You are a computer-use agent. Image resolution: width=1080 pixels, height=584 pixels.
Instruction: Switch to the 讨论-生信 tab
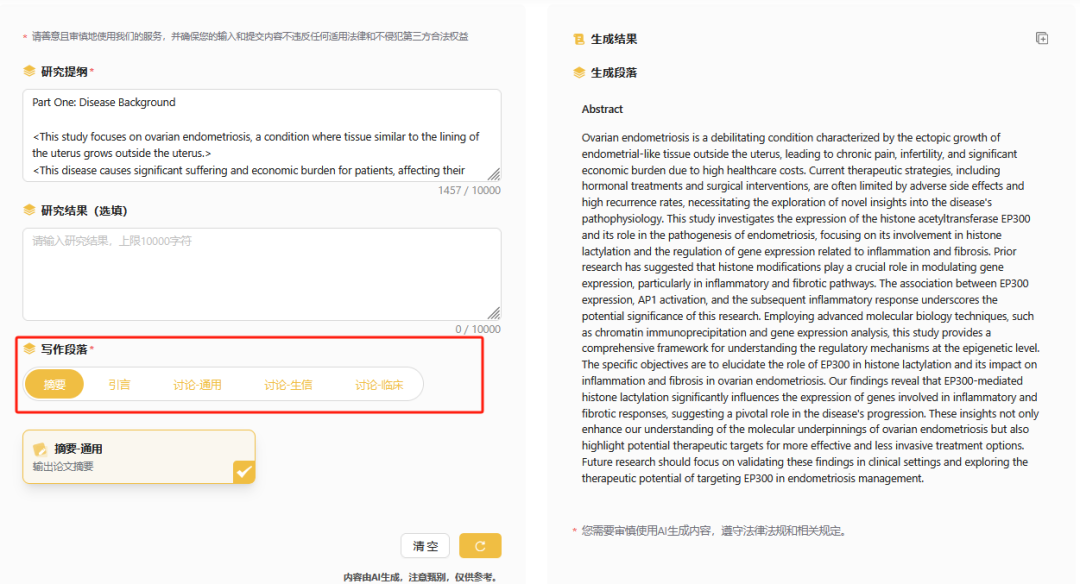coord(288,384)
